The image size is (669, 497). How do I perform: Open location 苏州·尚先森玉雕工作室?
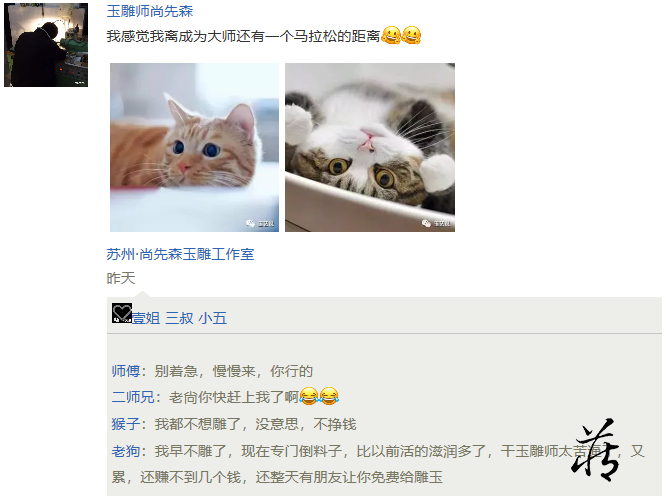pyautogui.click(x=180, y=254)
